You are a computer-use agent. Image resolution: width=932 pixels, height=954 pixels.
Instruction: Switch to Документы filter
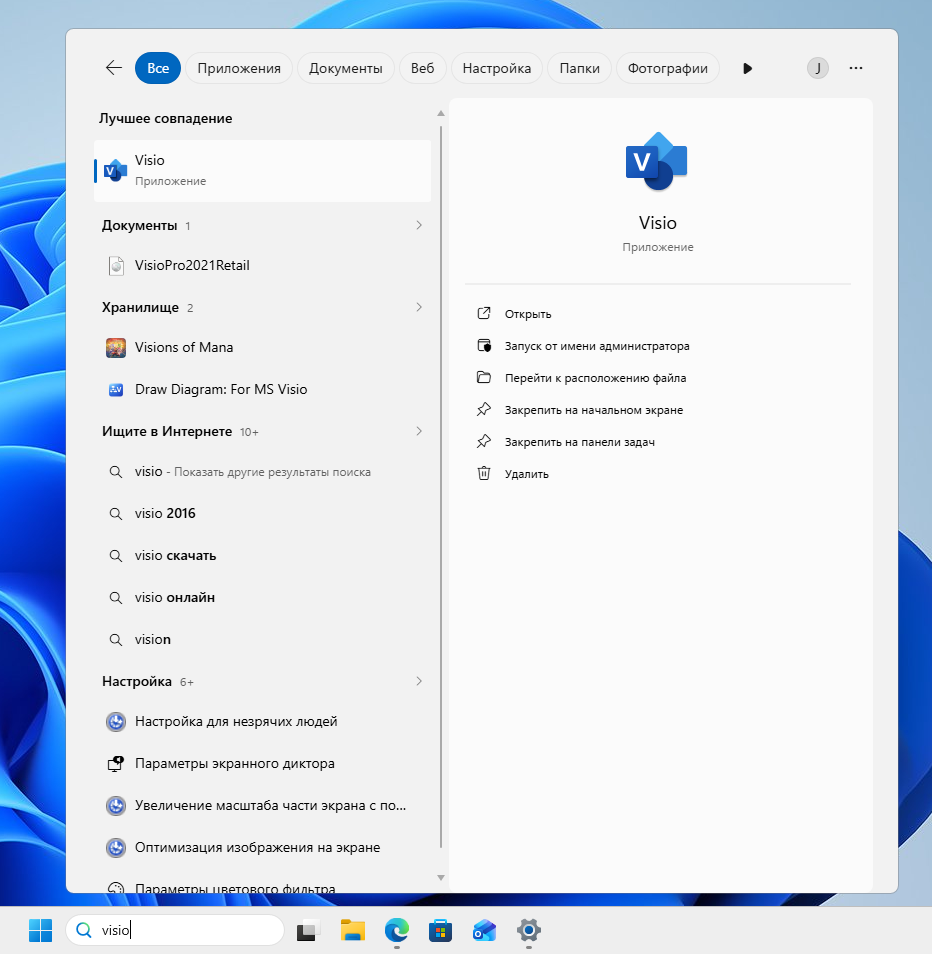[x=346, y=68]
